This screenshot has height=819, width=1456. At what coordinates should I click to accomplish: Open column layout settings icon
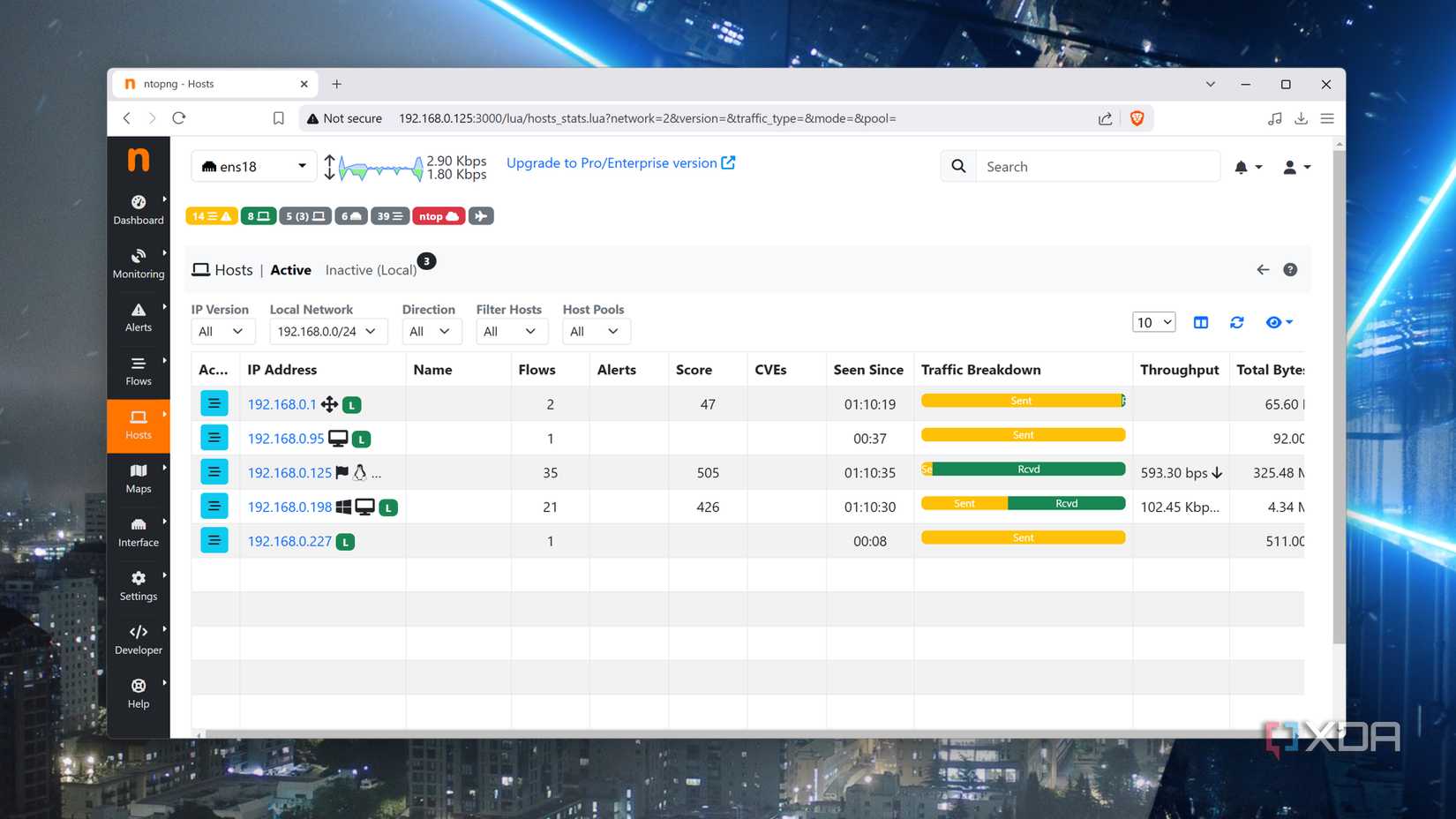(1200, 322)
